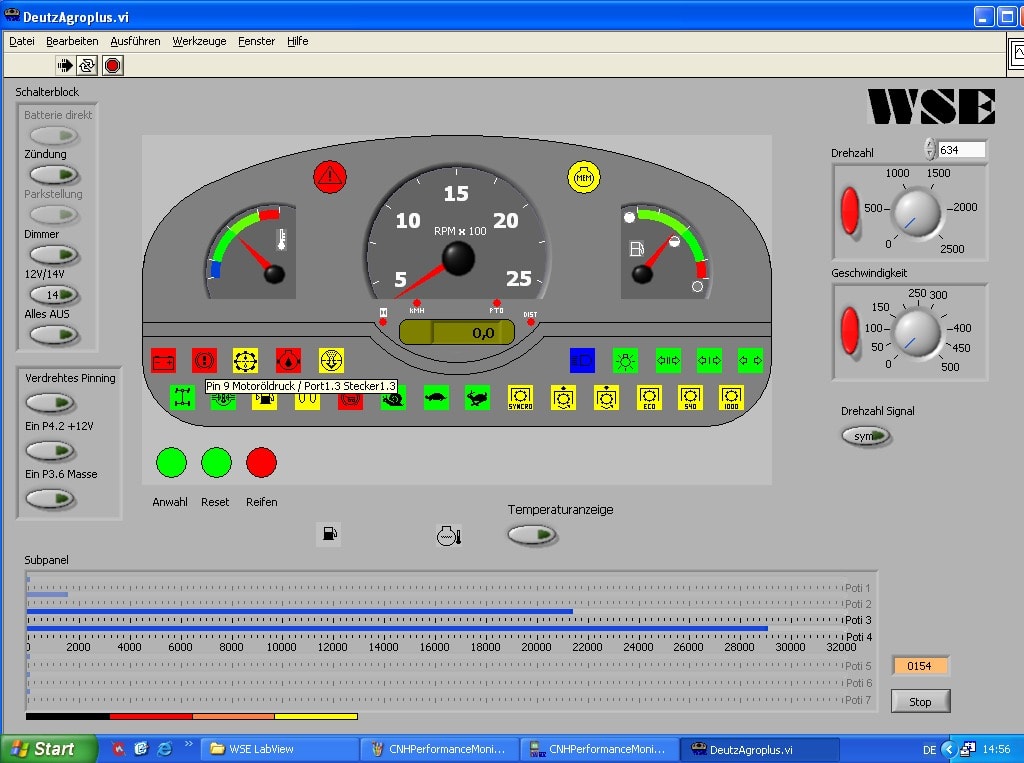Click the green four-wheel drive axle indicator
The height and width of the screenshot is (763, 1024).
tap(182, 397)
